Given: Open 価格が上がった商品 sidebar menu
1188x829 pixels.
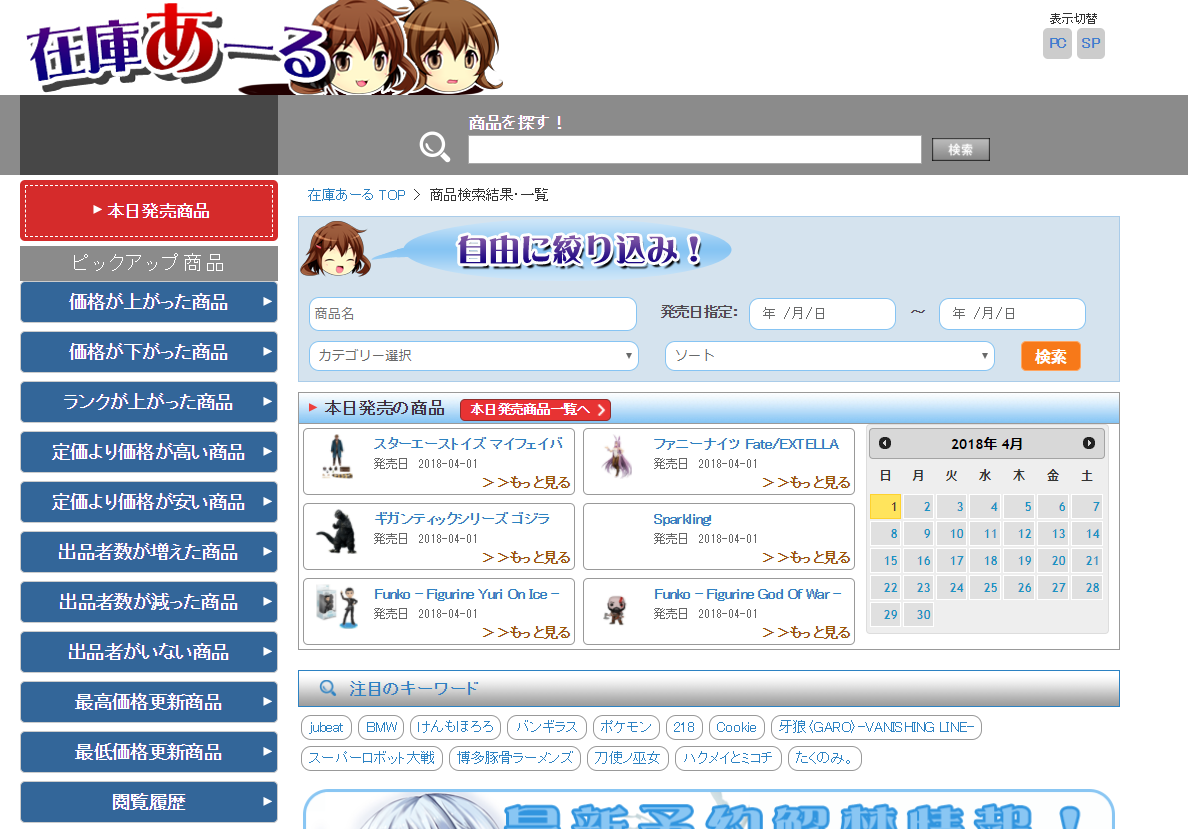Looking at the screenshot, I should pyautogui.click(x=149, y=302).
